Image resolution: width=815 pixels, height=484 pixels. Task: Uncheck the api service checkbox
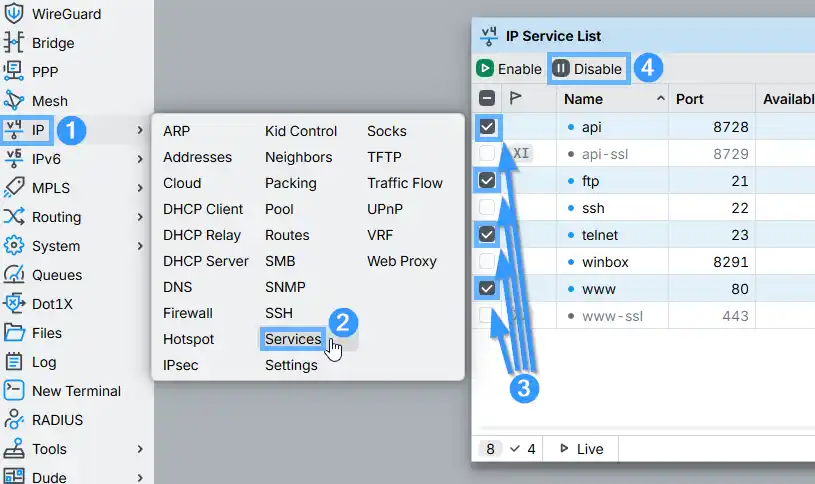487,127
